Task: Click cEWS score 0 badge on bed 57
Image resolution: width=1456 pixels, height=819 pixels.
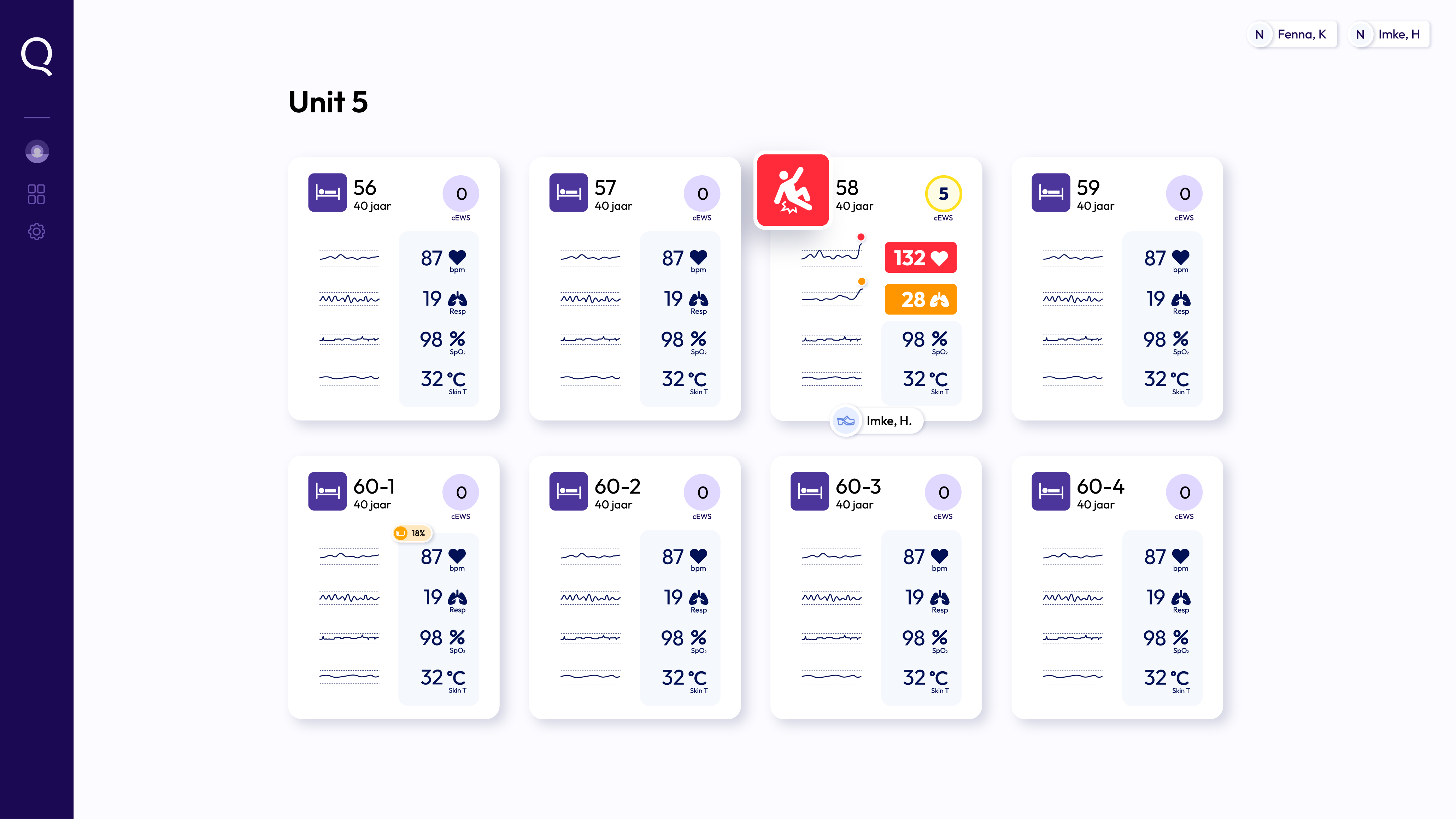Action: [701, 194]
